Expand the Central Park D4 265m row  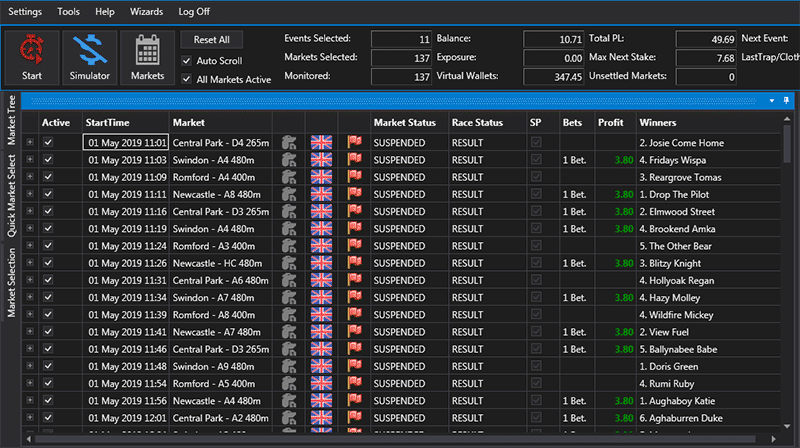30,142
